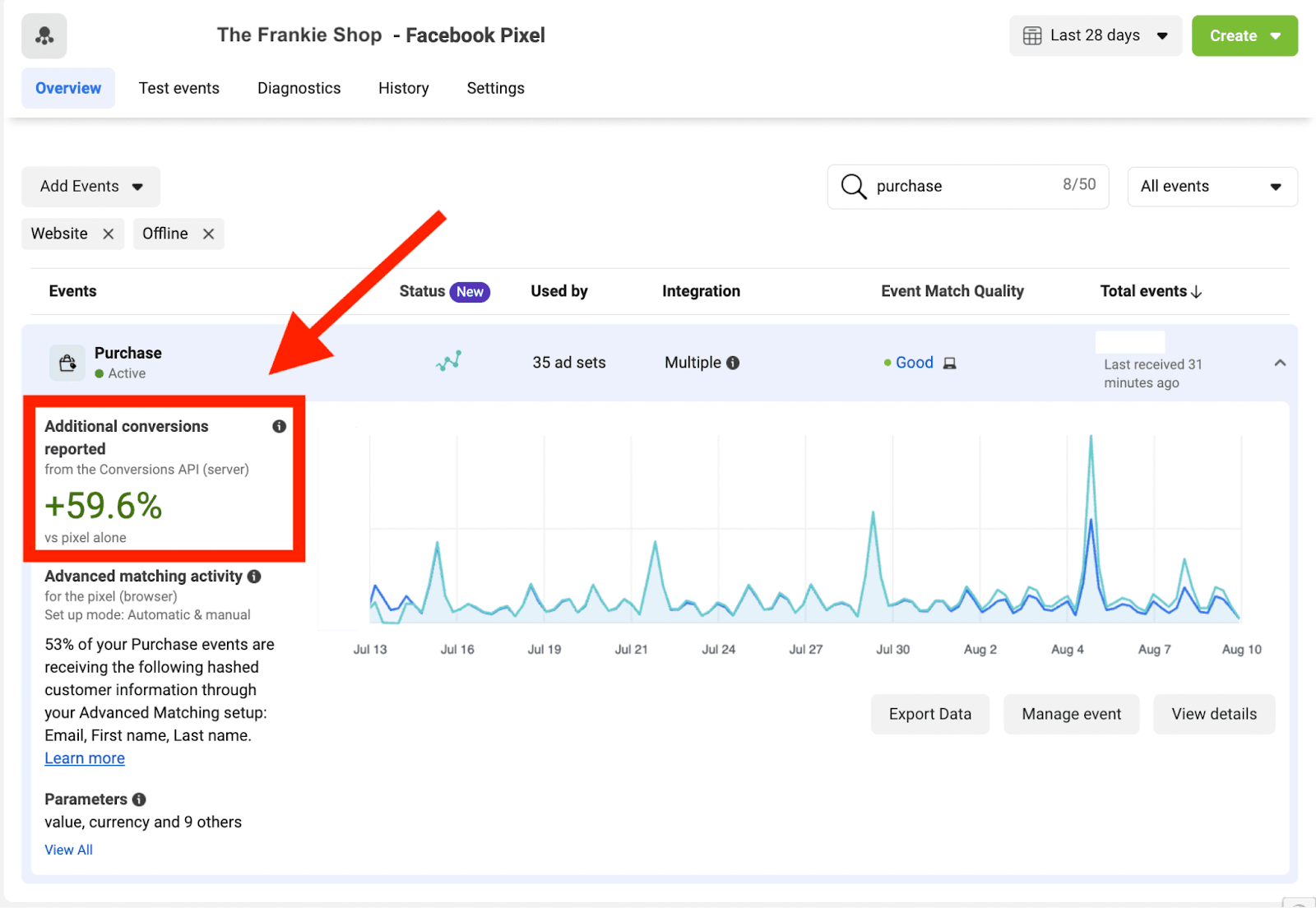This screenshot has width=1316, height=908.
Task: Open the Good match quality link
Action: (915, 363)
